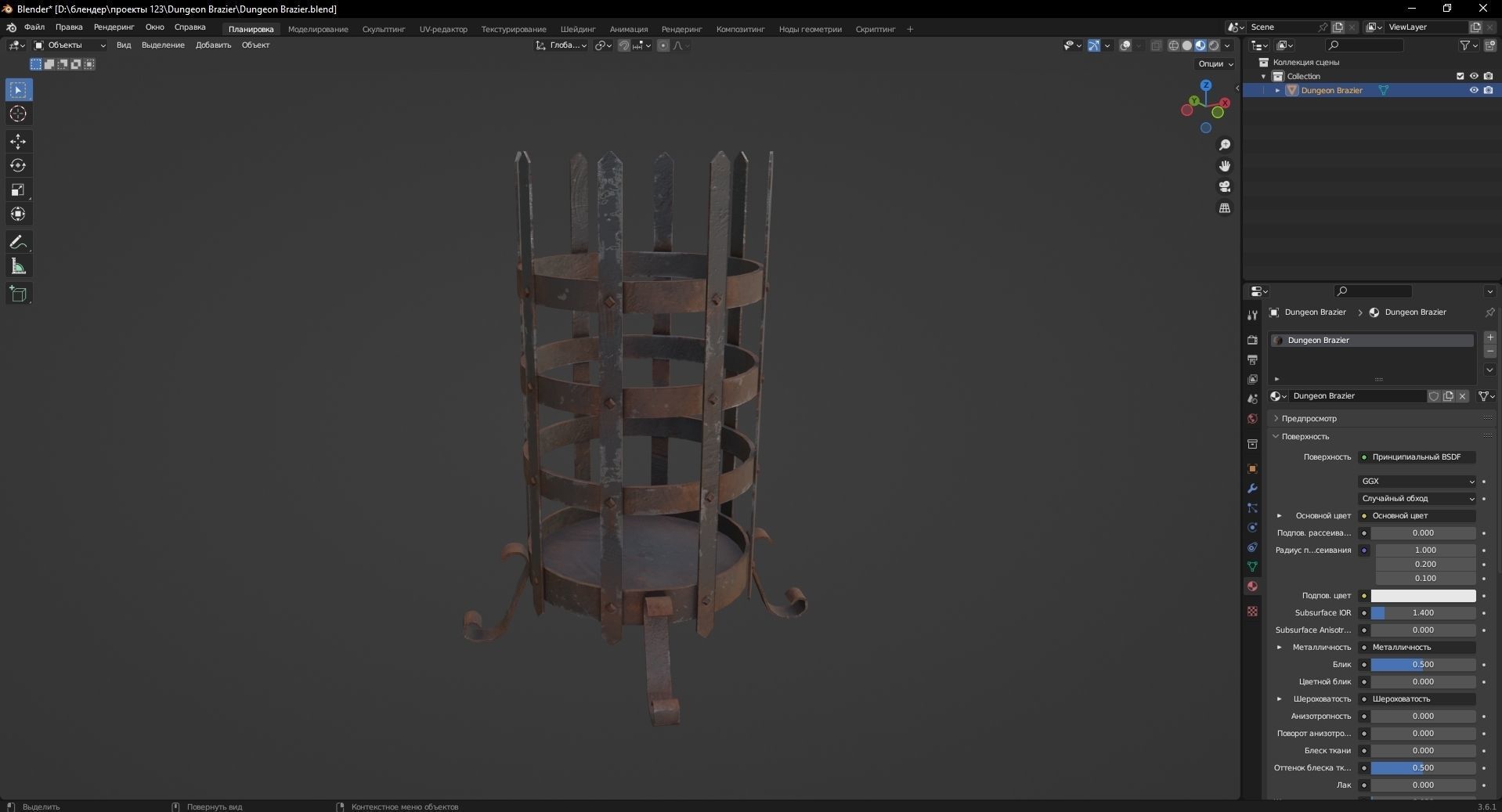Select the Annotate pencil tool
1502x812 pixels.
pos(18,242)
